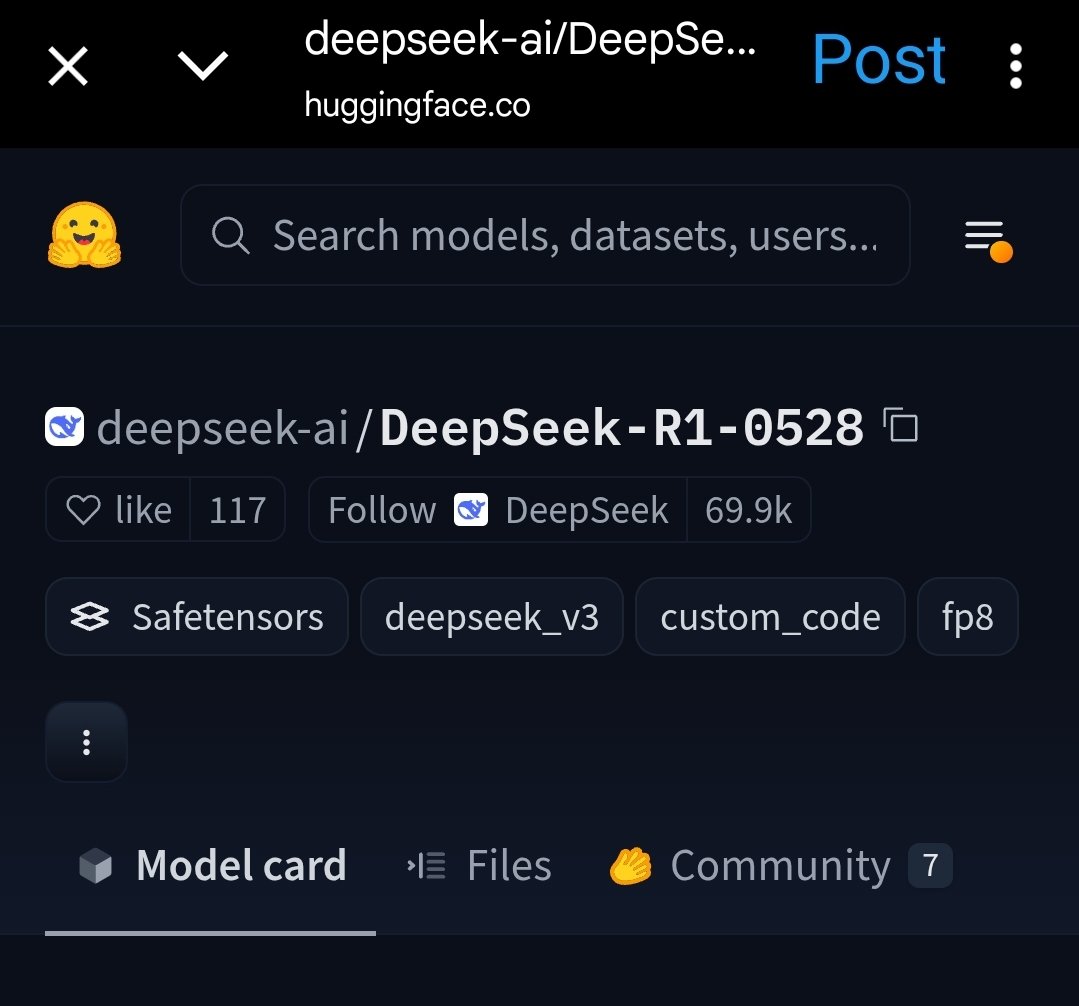Viewport: 1079px width, 1006px height.
Task: Open the Hugging Face home via the hugging emoji logo
Action: click(85, 235)
